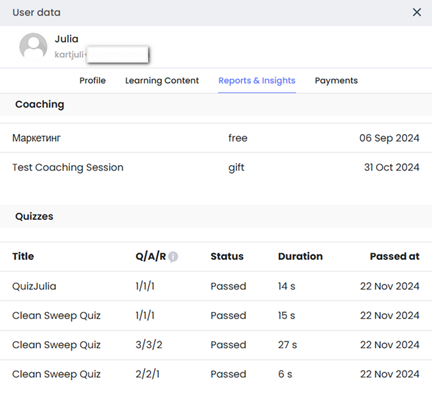The height and width of the screenshot is (395, 432).
Task: Click the 6 s duration value
Action: (285, 374)
